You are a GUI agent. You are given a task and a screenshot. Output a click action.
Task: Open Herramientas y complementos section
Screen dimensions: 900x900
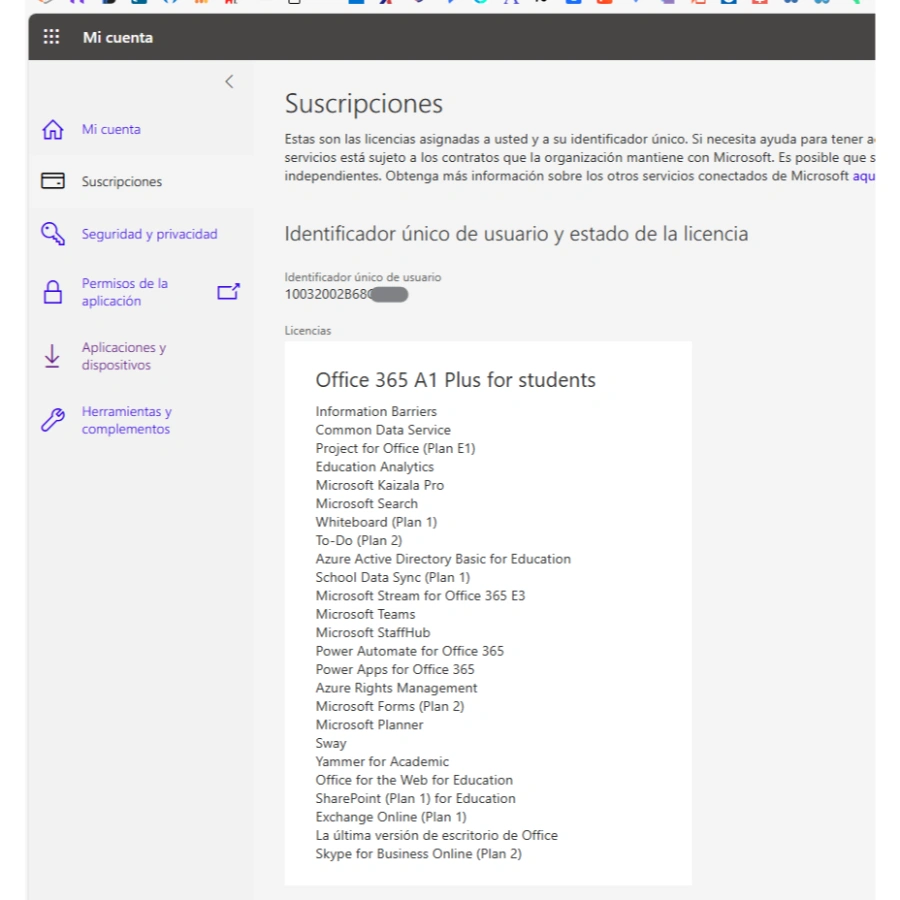(126, 420)
